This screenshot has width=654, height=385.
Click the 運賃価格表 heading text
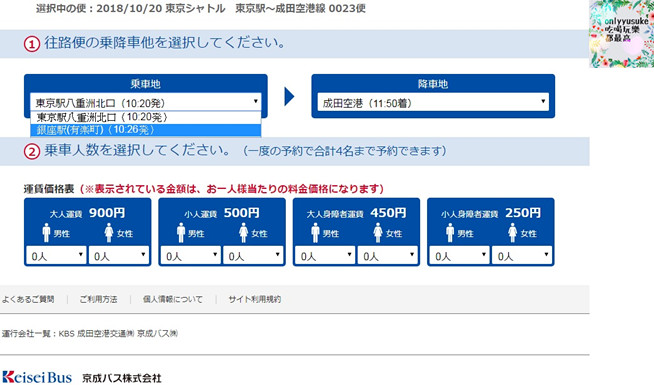[x=49, y=189]
